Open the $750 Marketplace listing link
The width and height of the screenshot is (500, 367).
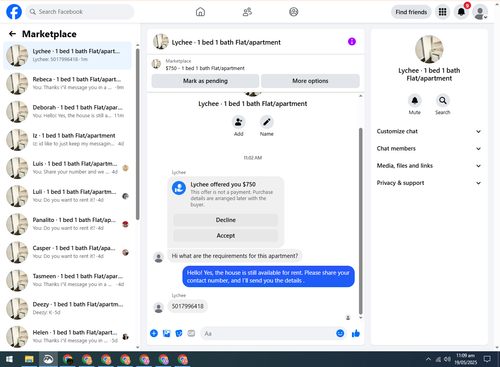click(x=205, y=68)
